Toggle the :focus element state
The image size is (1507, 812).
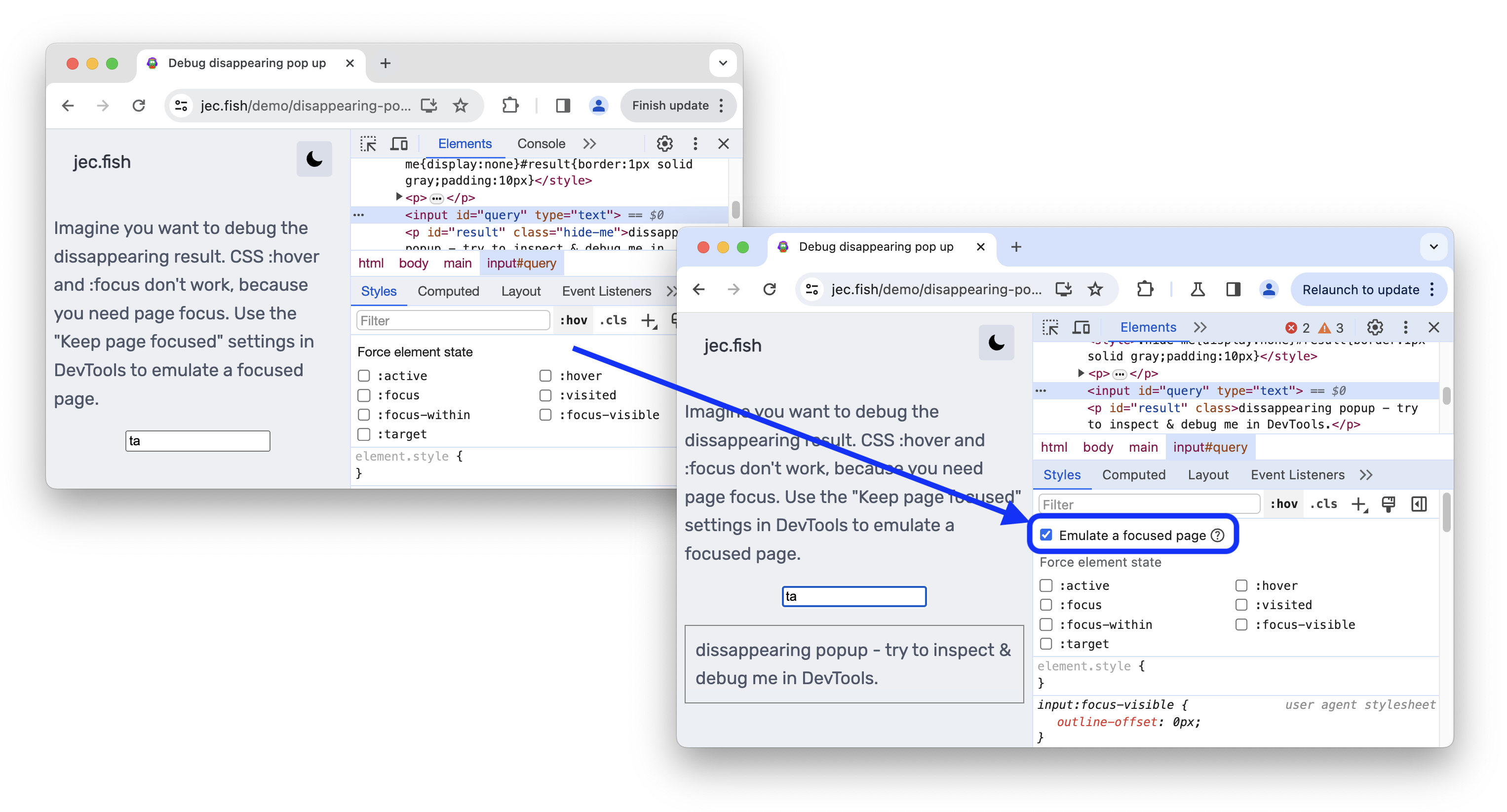(x=1045, y=603)
